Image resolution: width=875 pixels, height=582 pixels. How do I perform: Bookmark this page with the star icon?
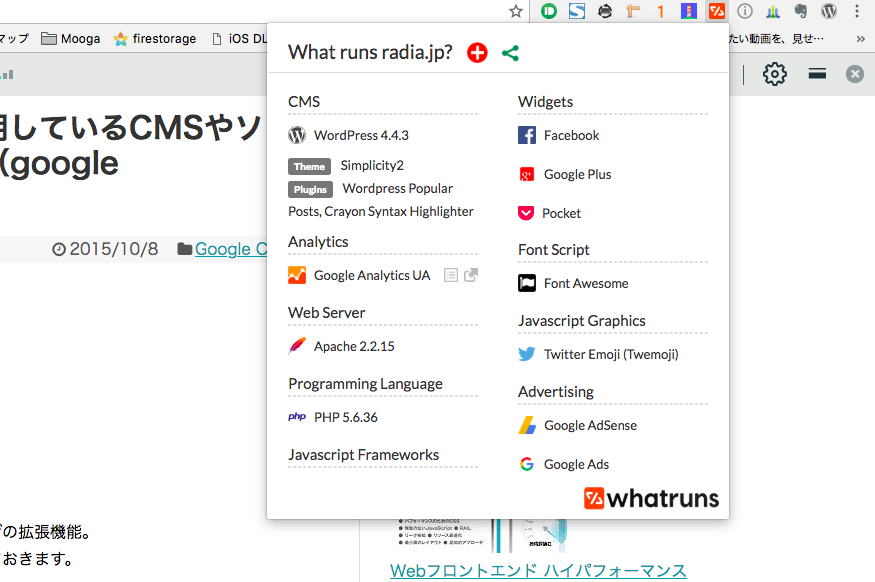pyautogui.click(x=516, y=12)
